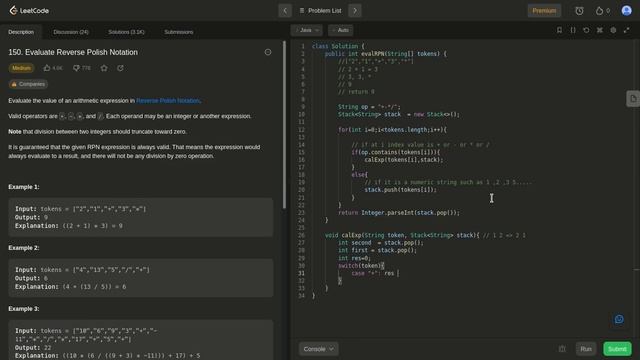Dislike the problem with thumbs down
The image size is (640, 360).
coord(82,68)
